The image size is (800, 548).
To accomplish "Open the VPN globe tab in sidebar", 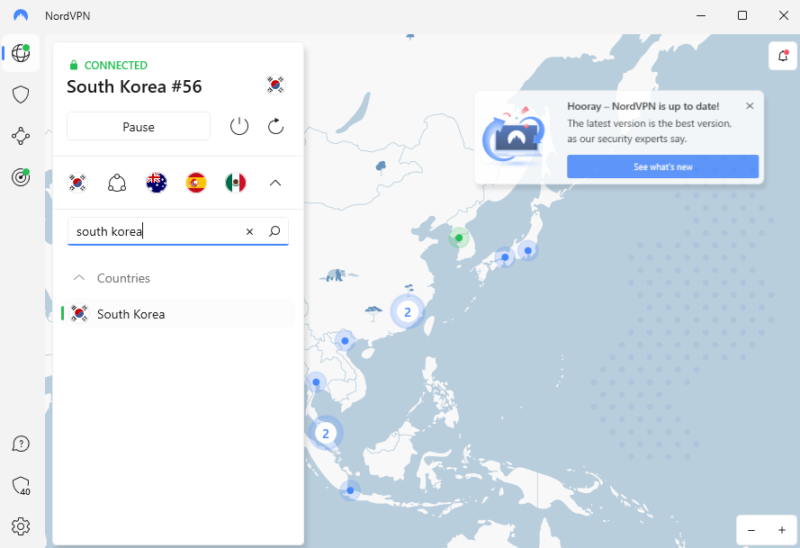I will (x=20, y=53).
